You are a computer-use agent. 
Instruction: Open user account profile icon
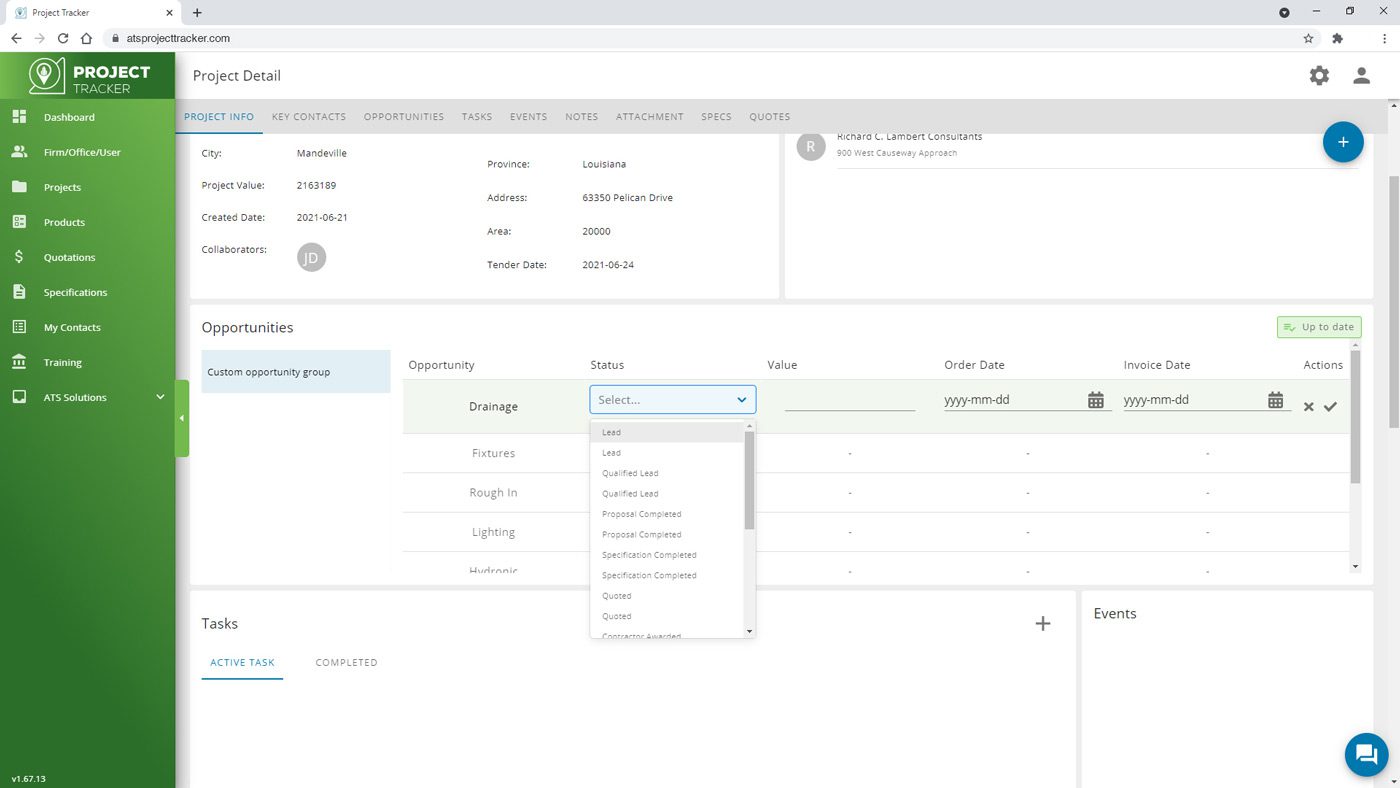pos(1361,75)
